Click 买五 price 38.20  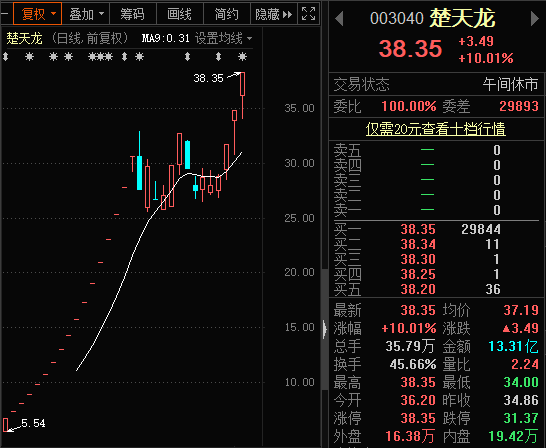(418, 289)
